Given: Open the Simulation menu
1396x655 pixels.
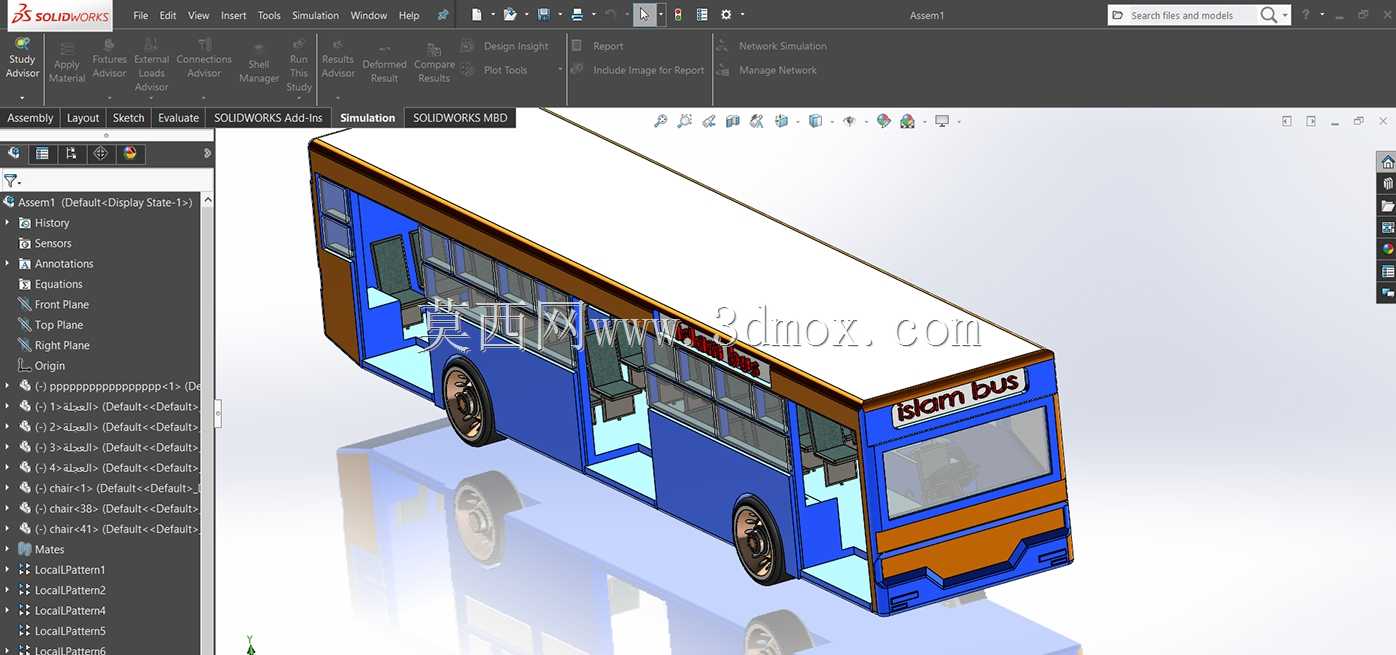Looking at the screenshot, I should [315, 15].
